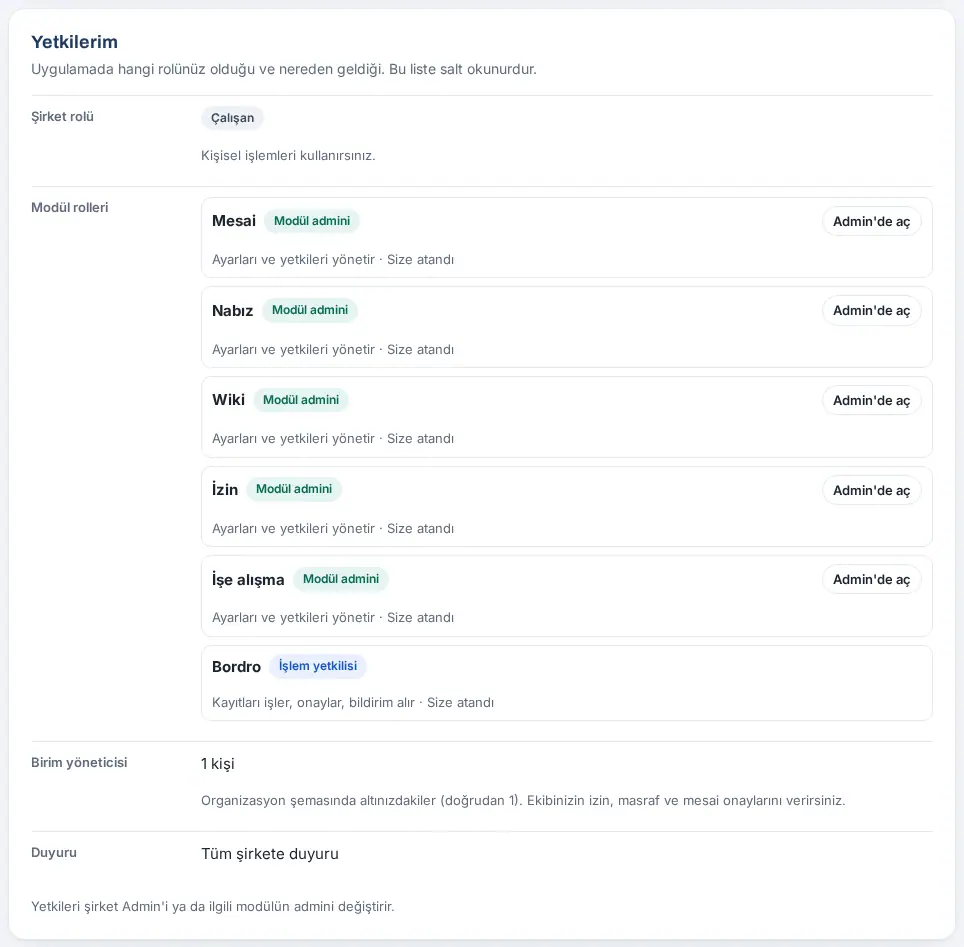
Task: Open Mesai module in Admin
Action: point(871,221)
